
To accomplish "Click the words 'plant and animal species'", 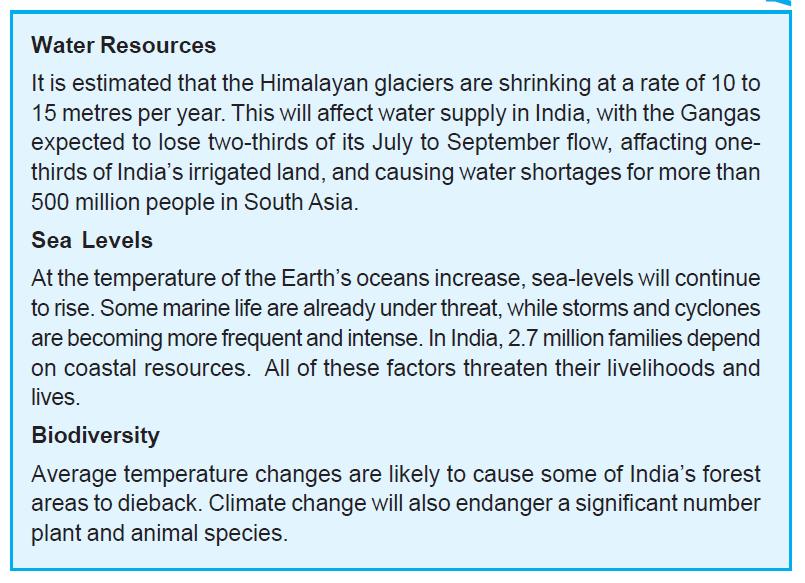I will 157,533.
